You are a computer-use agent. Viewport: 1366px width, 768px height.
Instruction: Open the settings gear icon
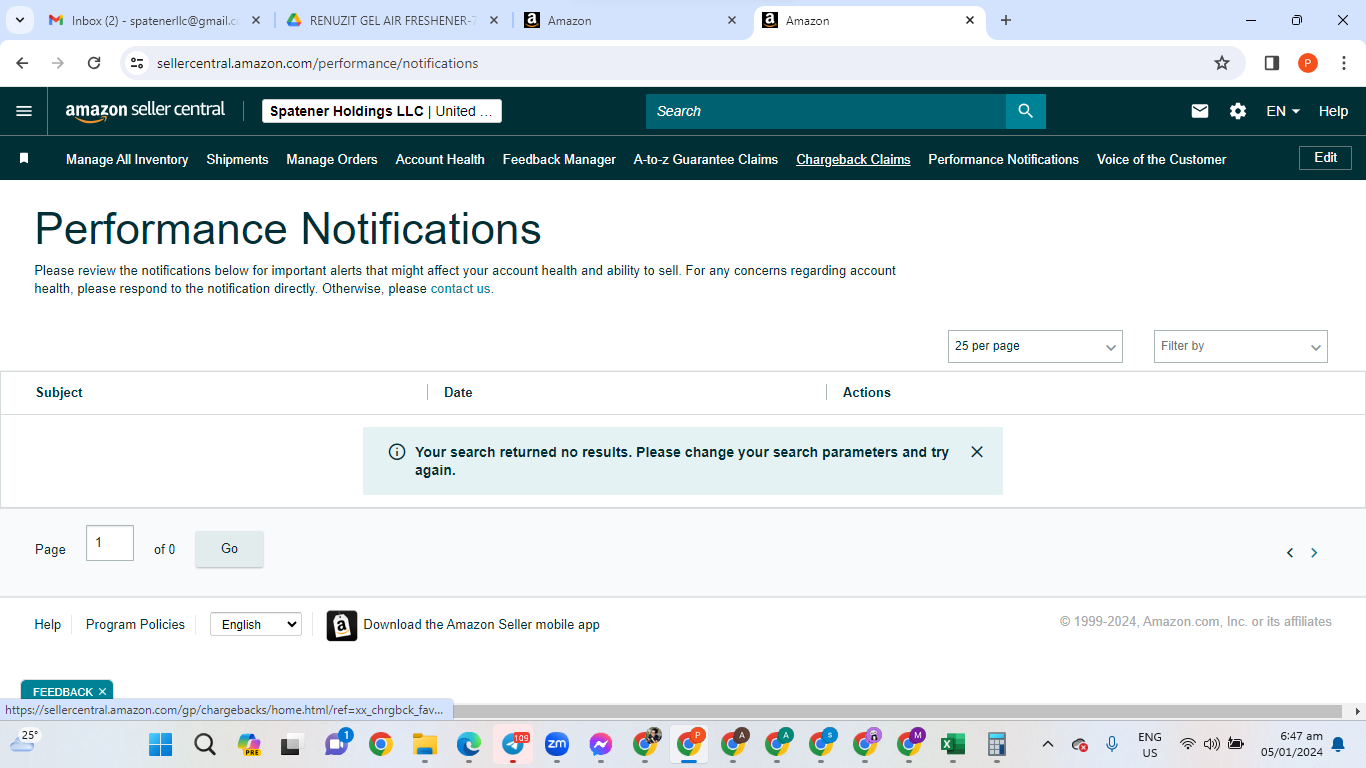[x=1238, y=111]
